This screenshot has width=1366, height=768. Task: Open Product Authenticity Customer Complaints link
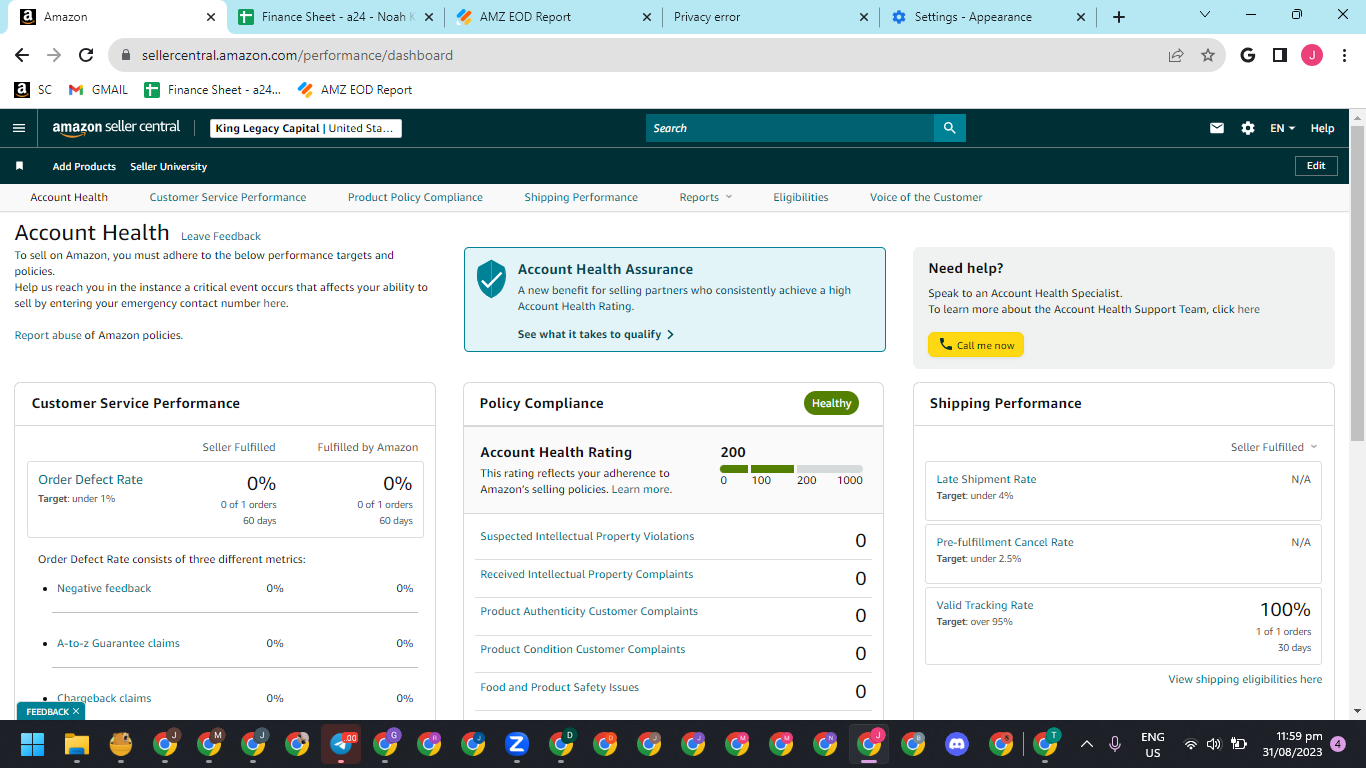pos(589,611)
